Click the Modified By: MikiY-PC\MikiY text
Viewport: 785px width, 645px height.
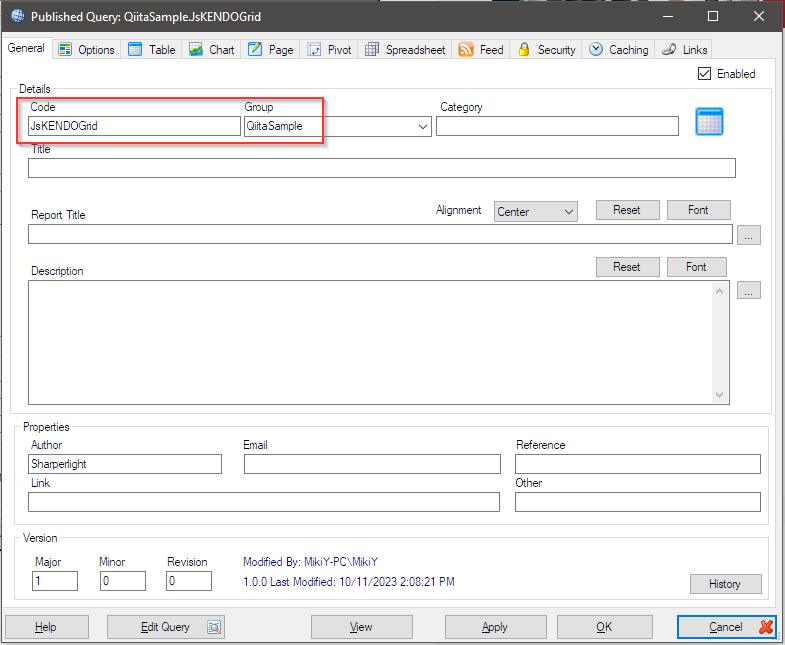pyautogui.click(x=310, y=562)
